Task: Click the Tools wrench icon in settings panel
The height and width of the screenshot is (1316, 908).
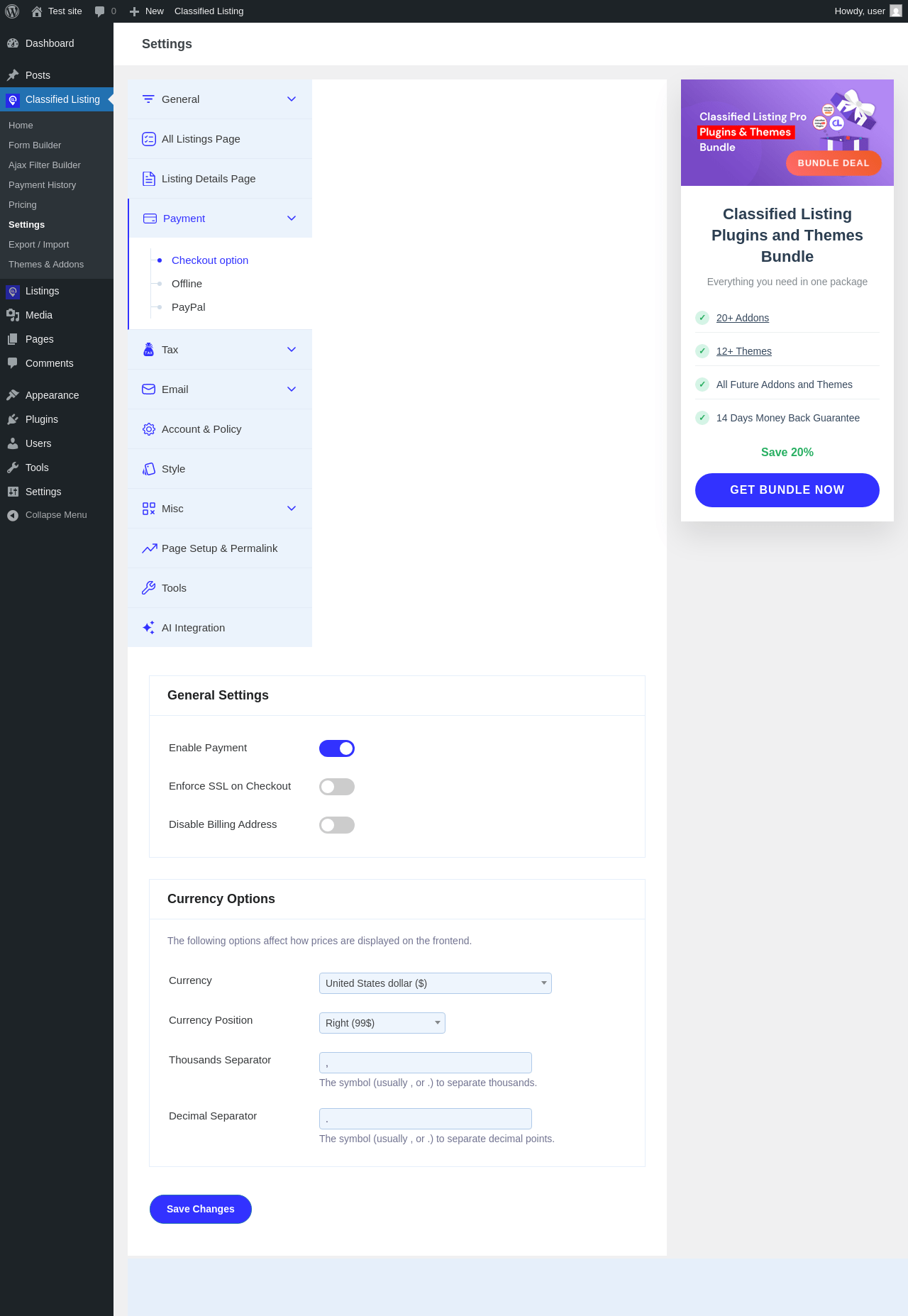Action: point(149,588)
